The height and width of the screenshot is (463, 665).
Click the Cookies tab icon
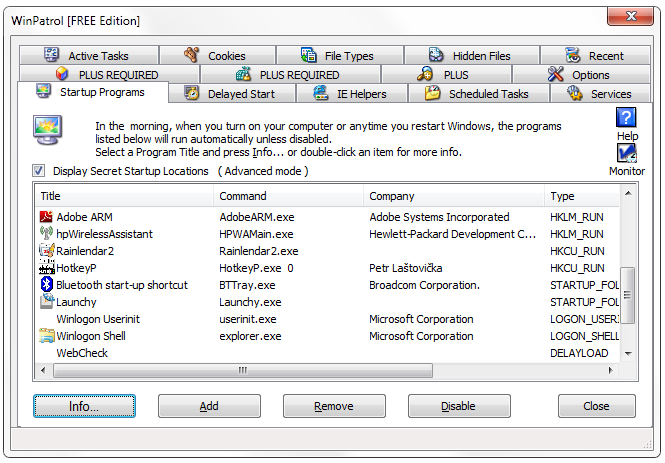pos(192,55)
